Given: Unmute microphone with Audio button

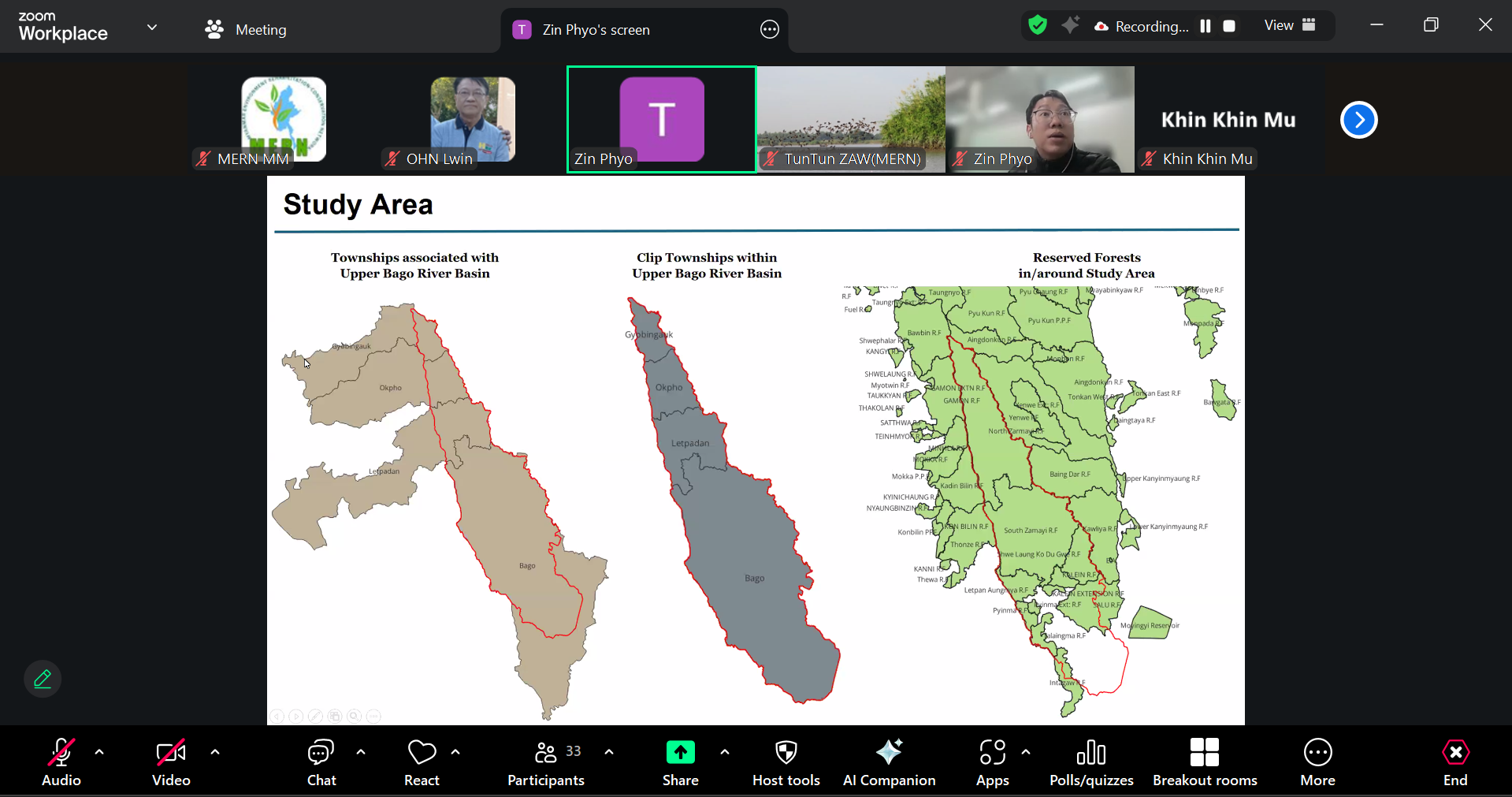Looking at the screenshot, I should pos(61,762).
